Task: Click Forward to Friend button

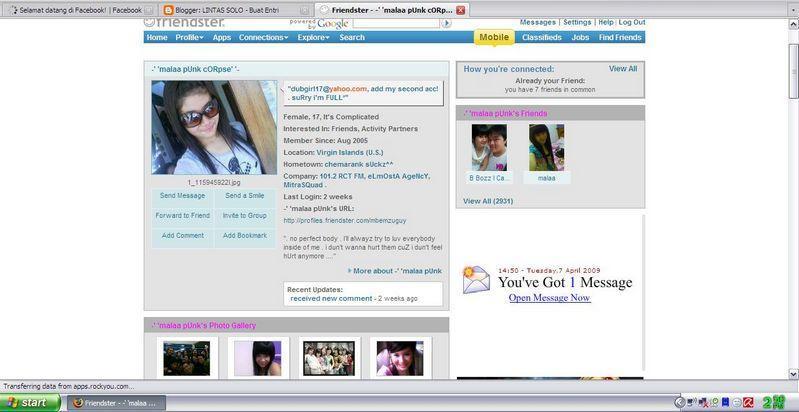Action: click(x=182, y=215)
